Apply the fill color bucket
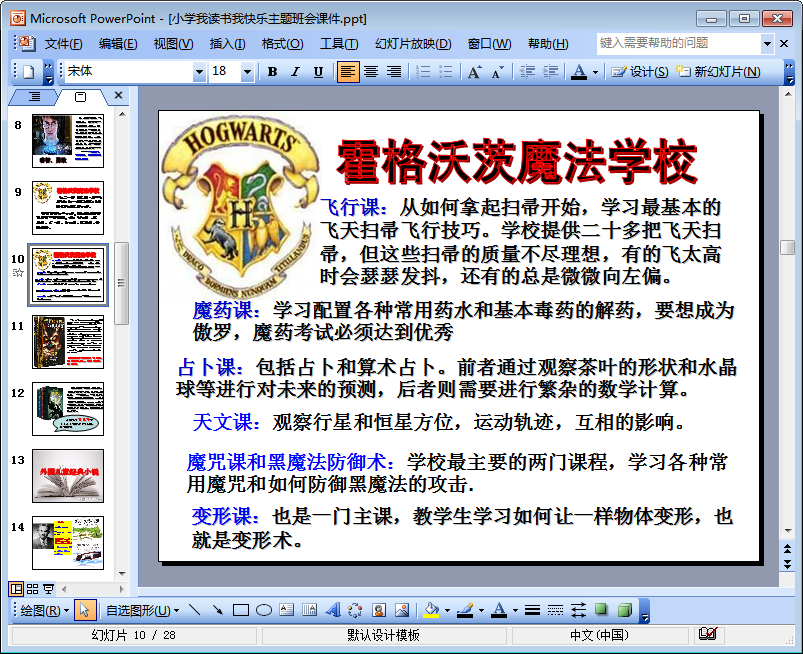 [x=431, y=610]
